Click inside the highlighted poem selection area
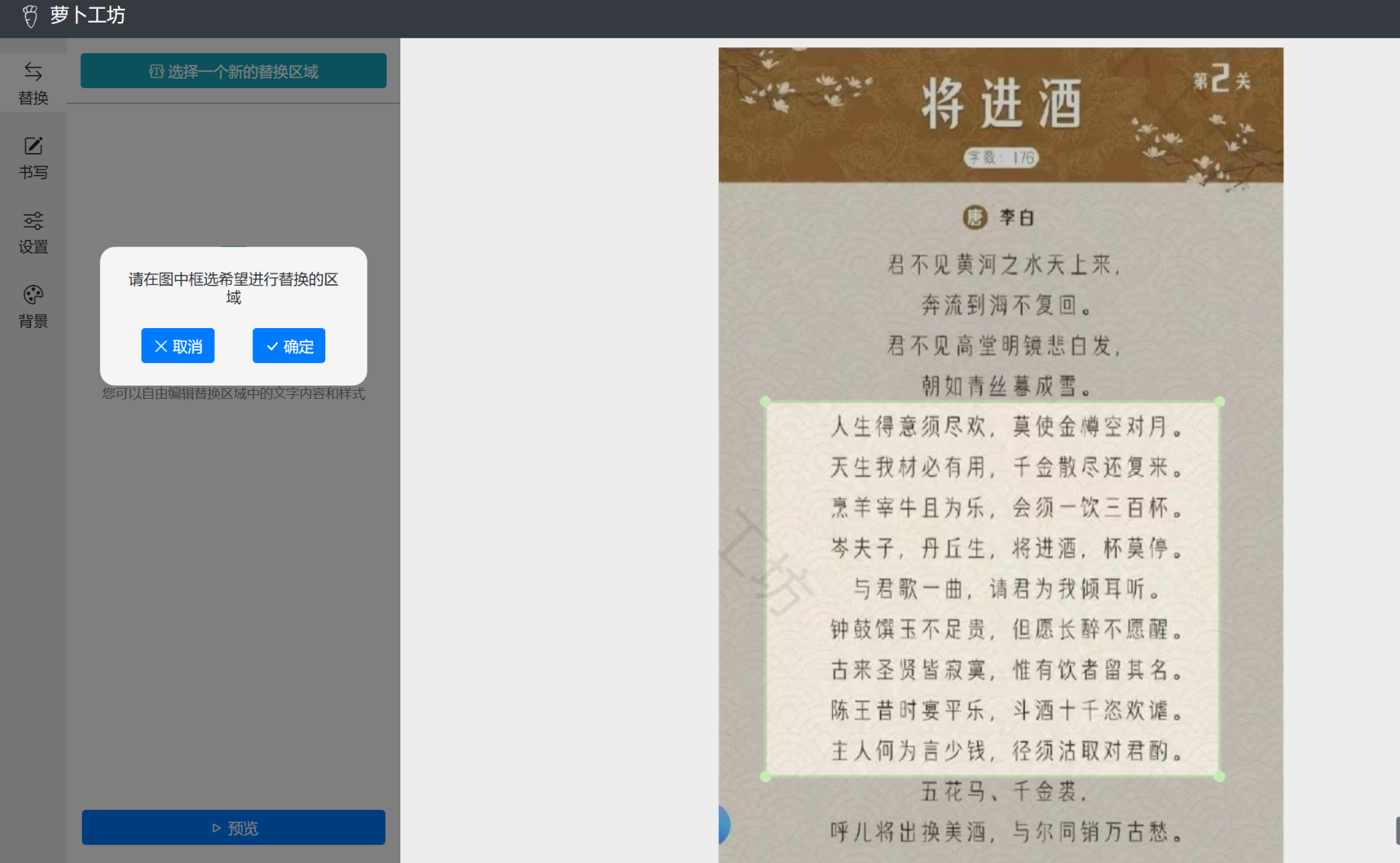Screen dimensions: 1400x863 click(992, 589)
